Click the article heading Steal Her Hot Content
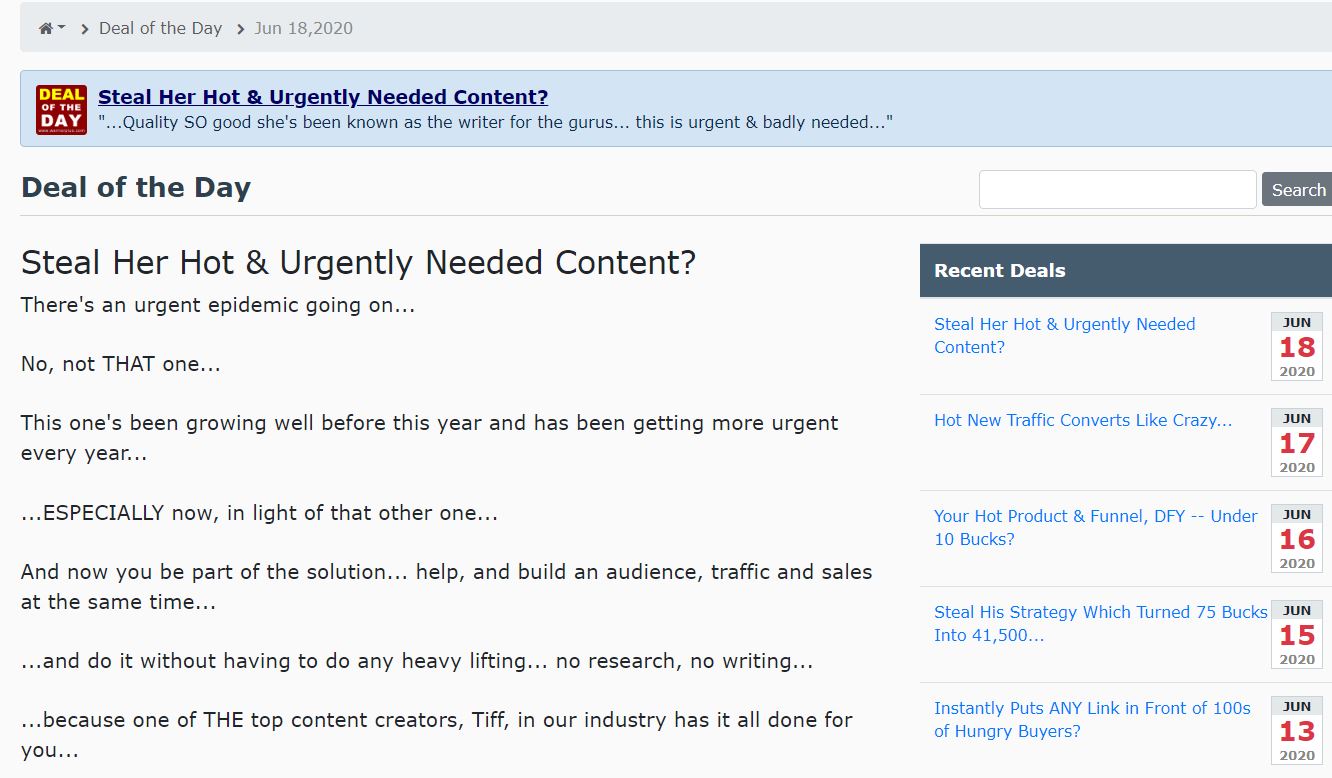1332x778 pixels. pyautogui.click(x=358, y=263)
